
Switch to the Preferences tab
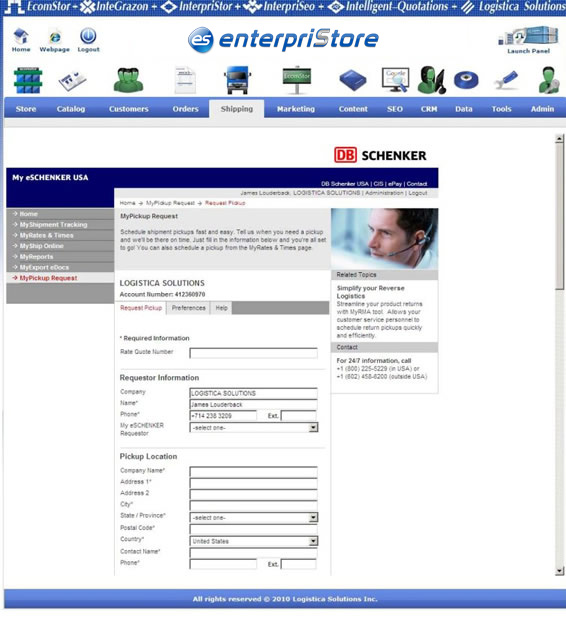coord(189,308)
